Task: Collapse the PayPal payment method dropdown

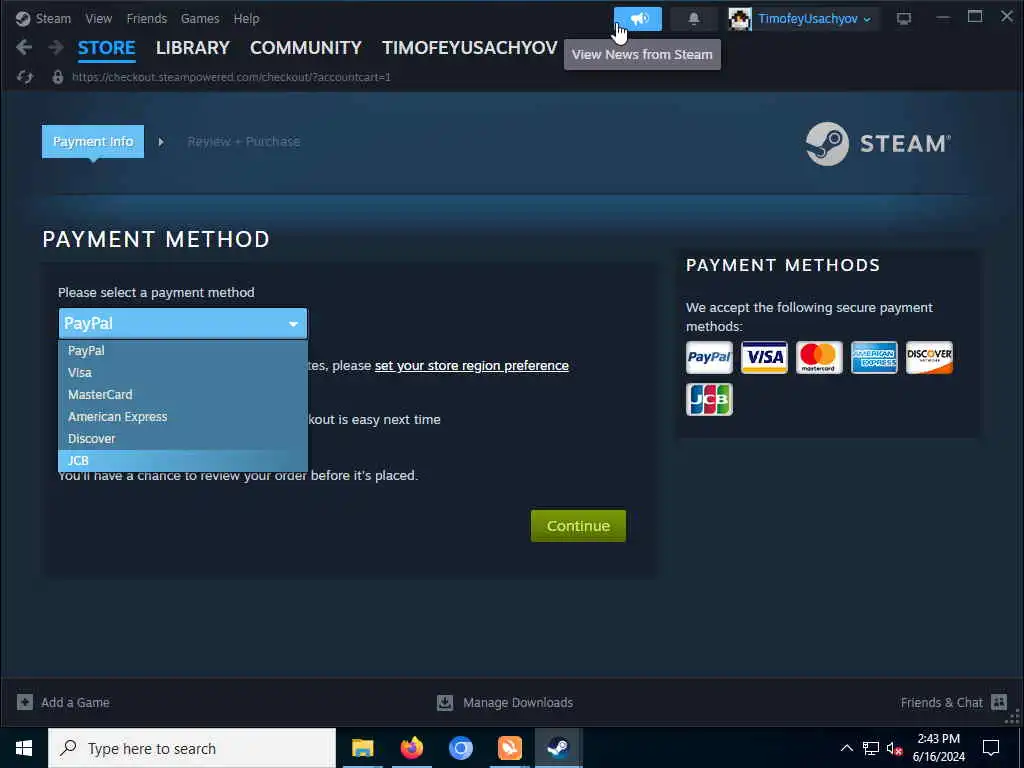Action: tap(183, 323)
